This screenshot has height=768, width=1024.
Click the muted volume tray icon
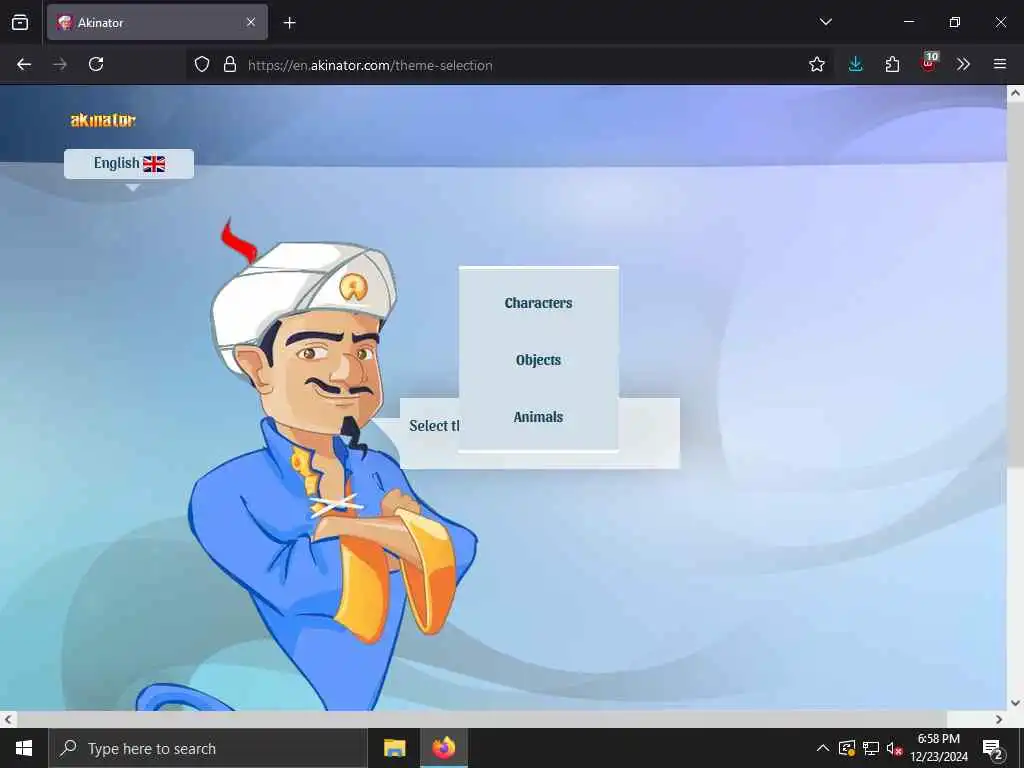coord(894,748)
